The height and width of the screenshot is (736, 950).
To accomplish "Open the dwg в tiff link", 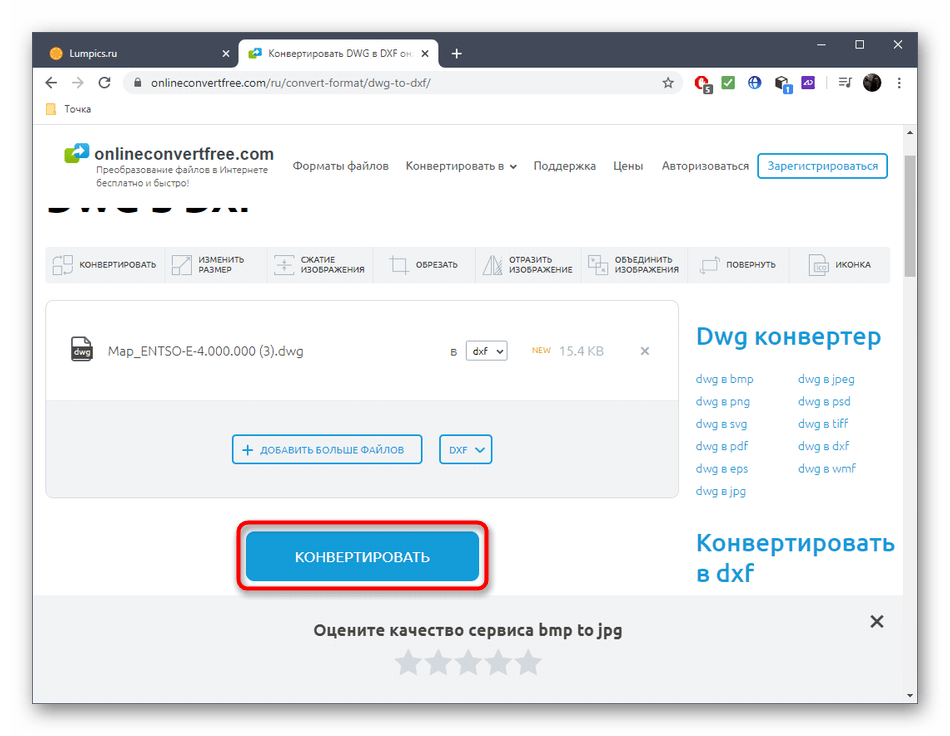I will pos(823,424).
